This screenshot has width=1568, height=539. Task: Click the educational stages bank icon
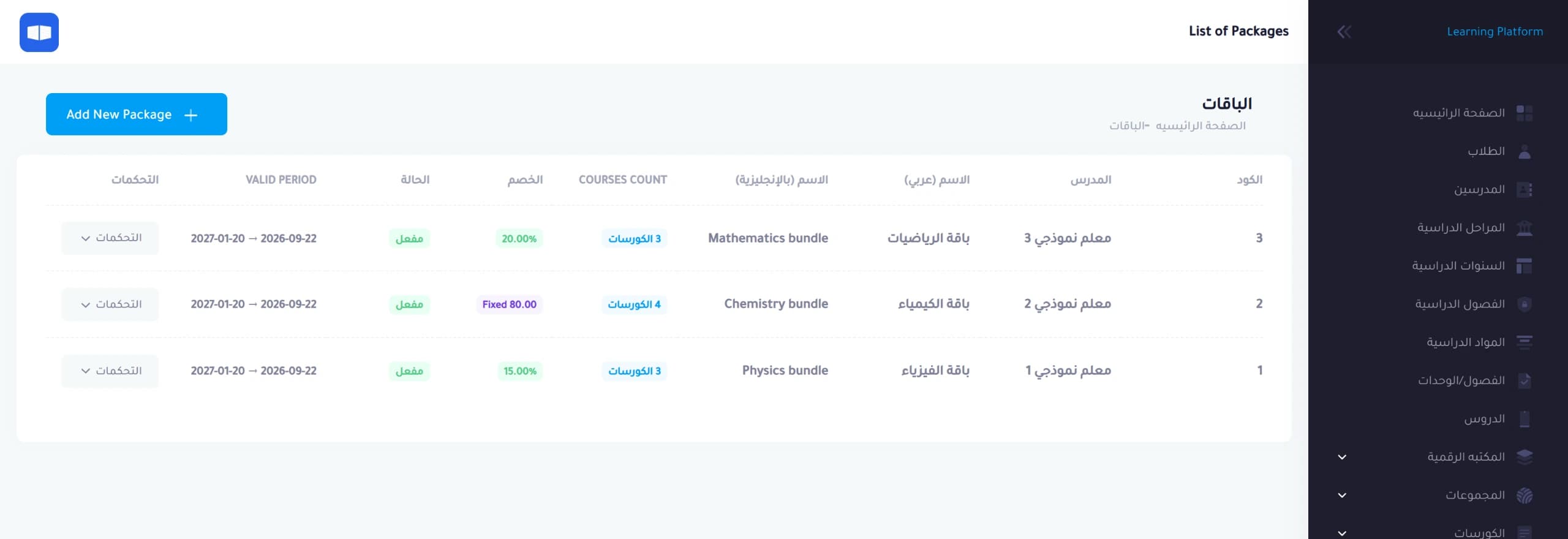click(x=1524, y=228)
